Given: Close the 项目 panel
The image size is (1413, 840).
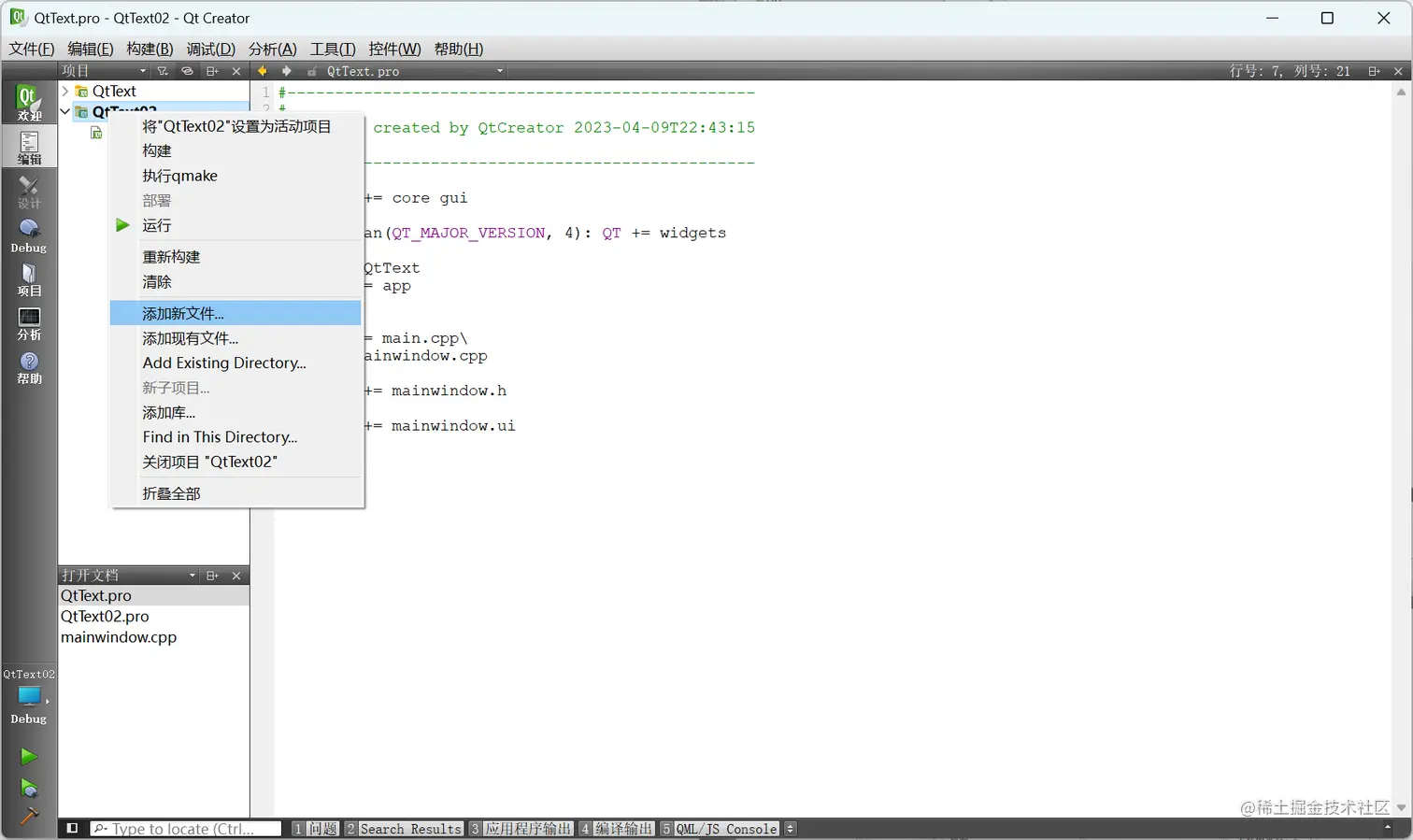Looking at the screenshot, I should pos(236,71).
